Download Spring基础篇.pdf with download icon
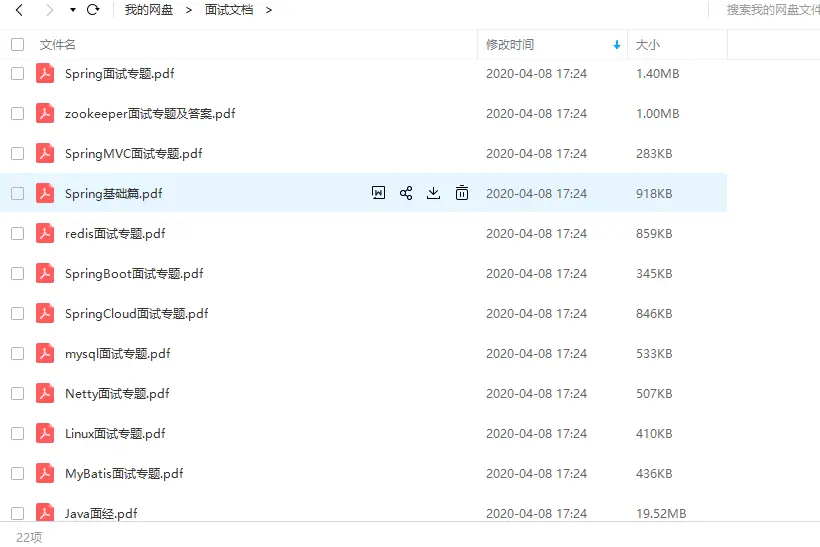820x547 pixels. [433, 193]
